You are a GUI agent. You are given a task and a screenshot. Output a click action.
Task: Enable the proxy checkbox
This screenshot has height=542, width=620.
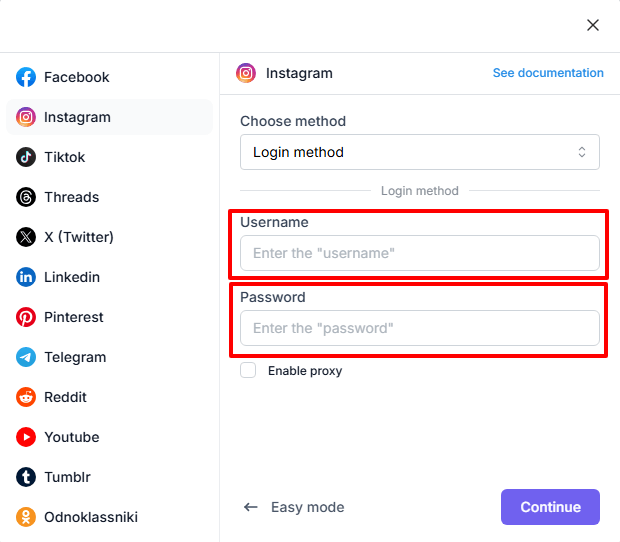pyautogui.click(x=248, y=370)
